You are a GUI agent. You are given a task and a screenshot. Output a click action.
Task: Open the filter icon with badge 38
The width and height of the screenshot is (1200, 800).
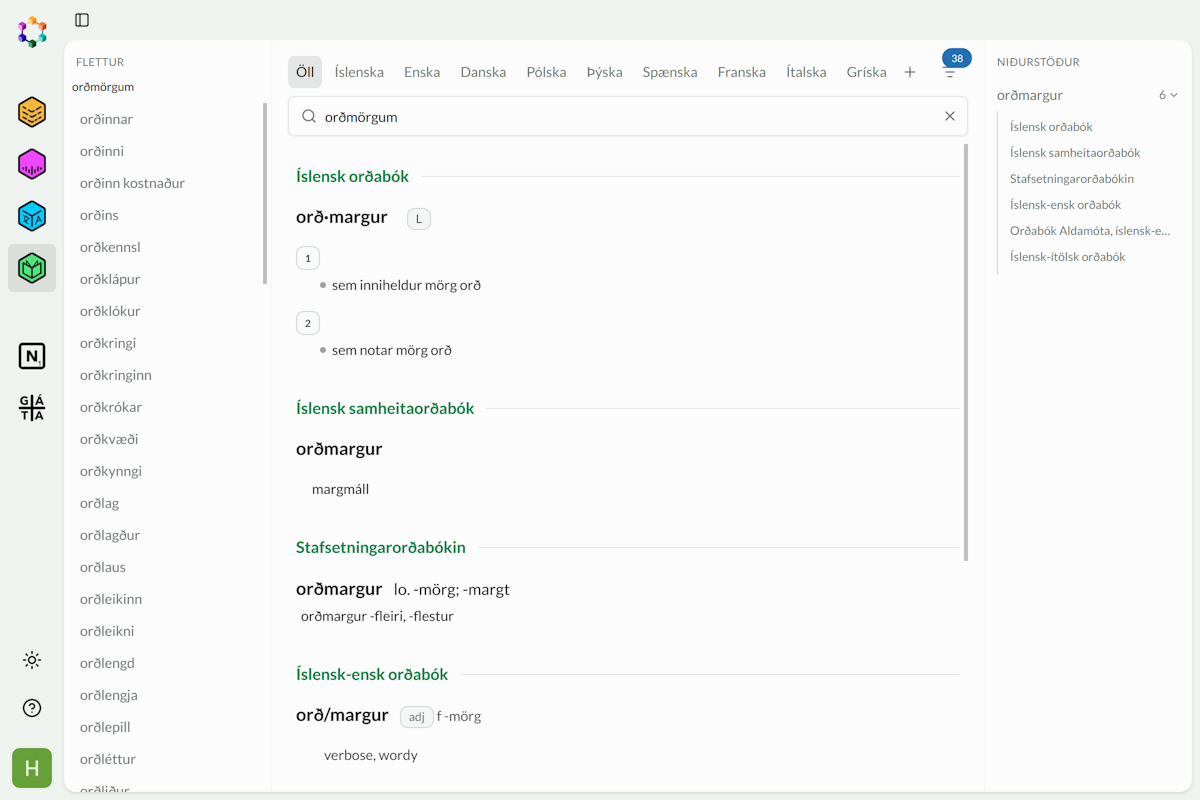[x=950, y=72]
